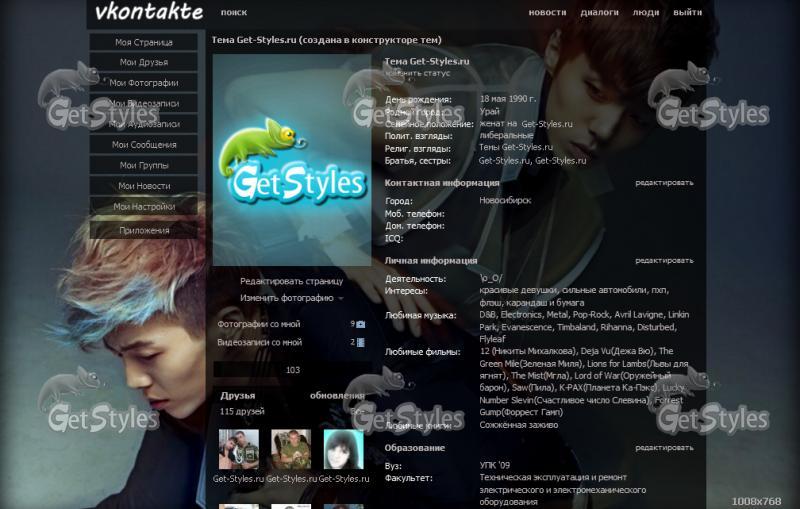Viewport: 800px width, 509px height.
Task: Open Мои Друзья in sidebar
Action: point(143,62)
